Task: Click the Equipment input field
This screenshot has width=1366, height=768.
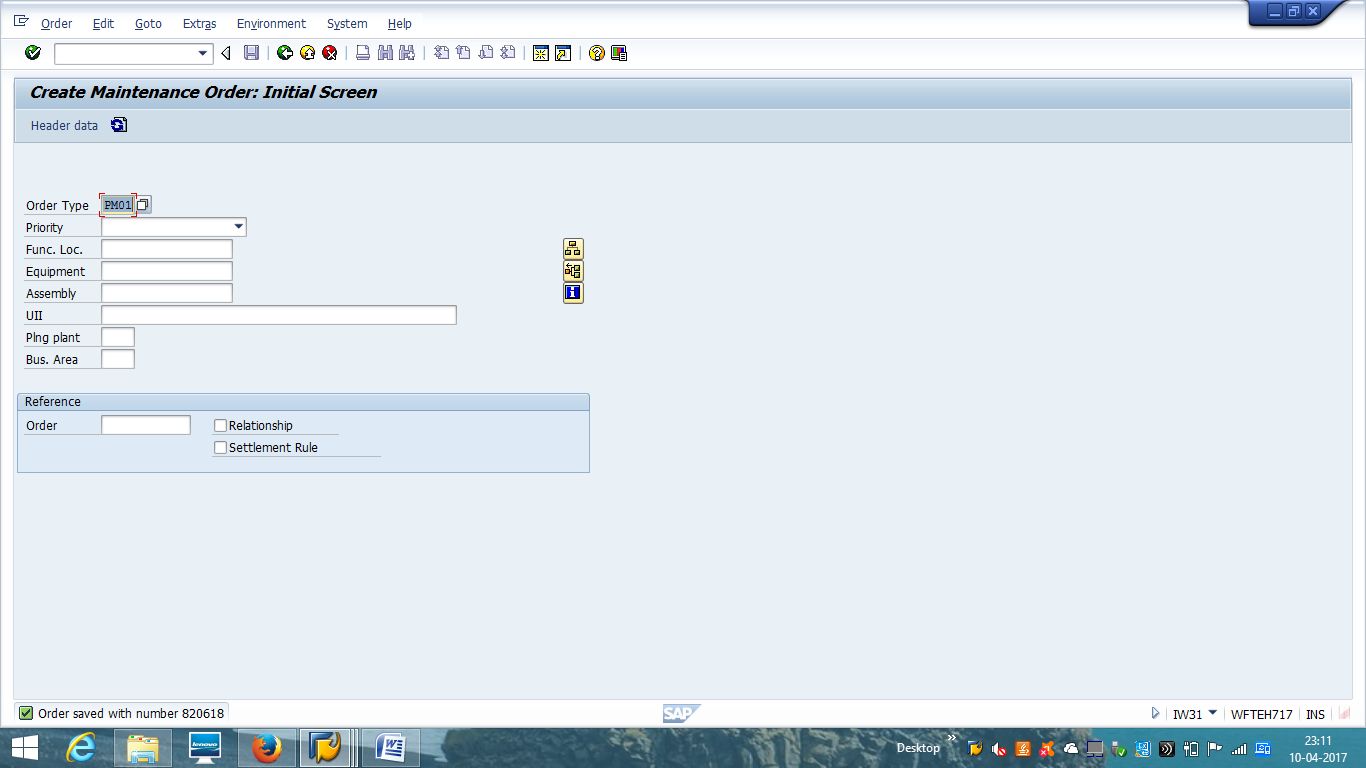Action: point(167,271)
